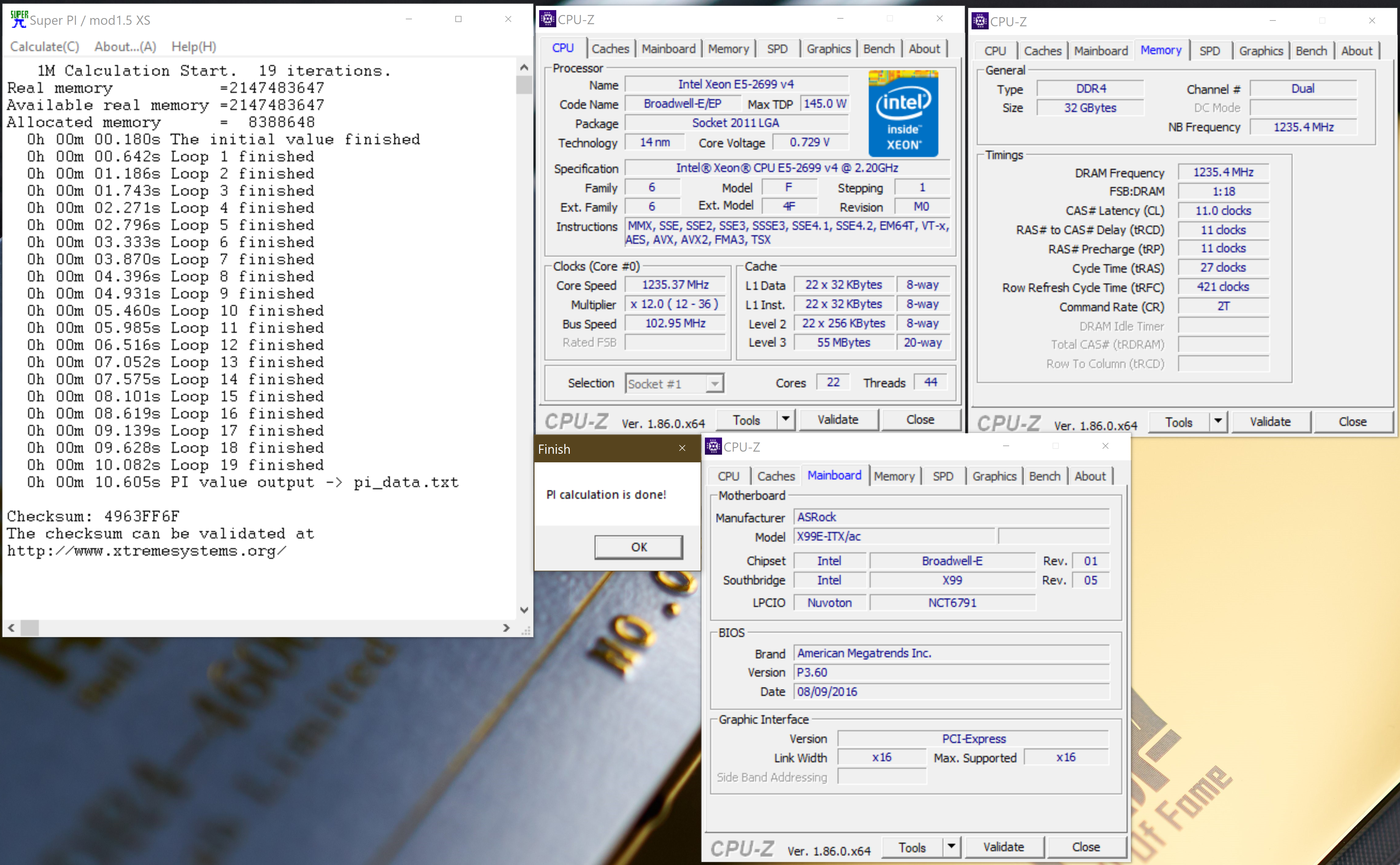
Task: Click the left arrow of the Super PI horizontal scrollbar
Action: (11, 628)
